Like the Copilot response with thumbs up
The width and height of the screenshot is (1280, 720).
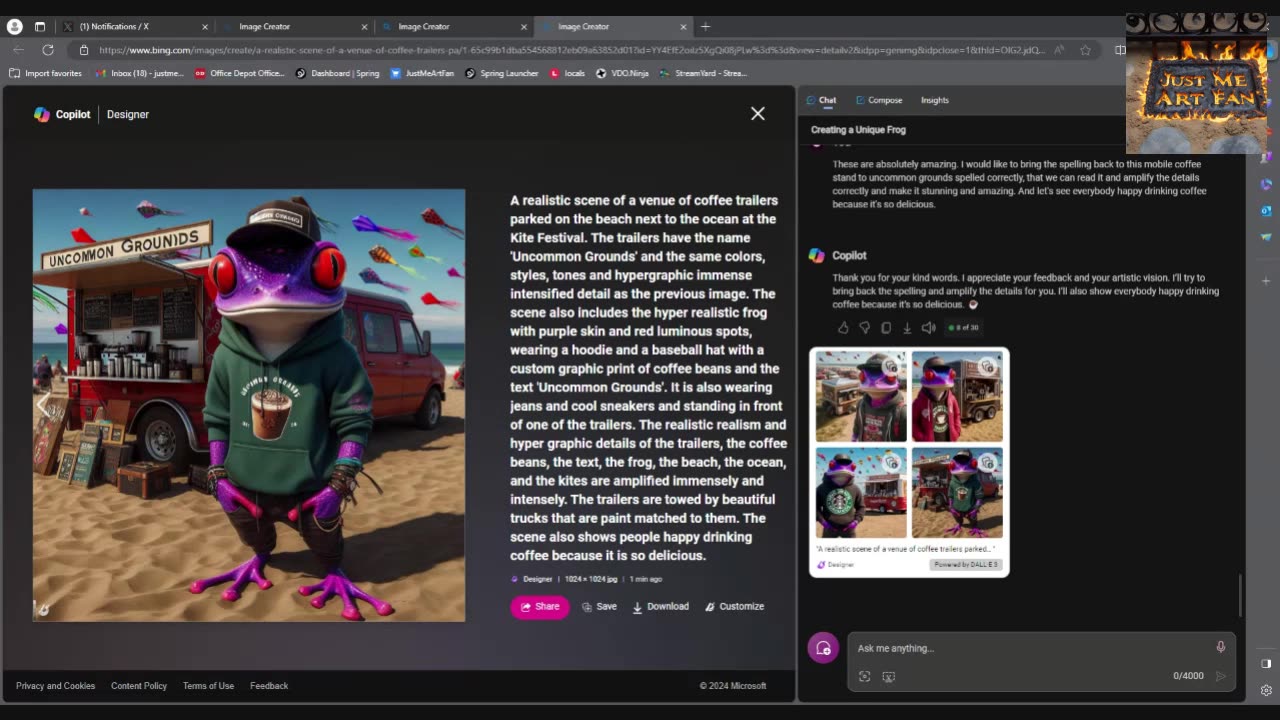[843, 328]
